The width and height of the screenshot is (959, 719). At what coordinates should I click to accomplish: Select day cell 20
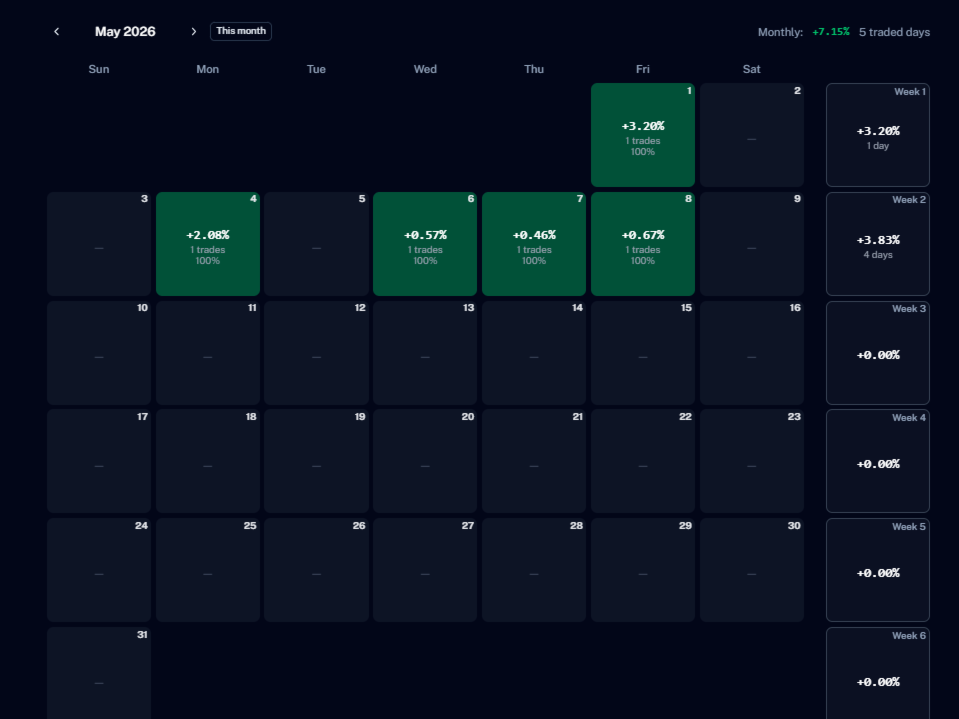[x=425, y=461]
